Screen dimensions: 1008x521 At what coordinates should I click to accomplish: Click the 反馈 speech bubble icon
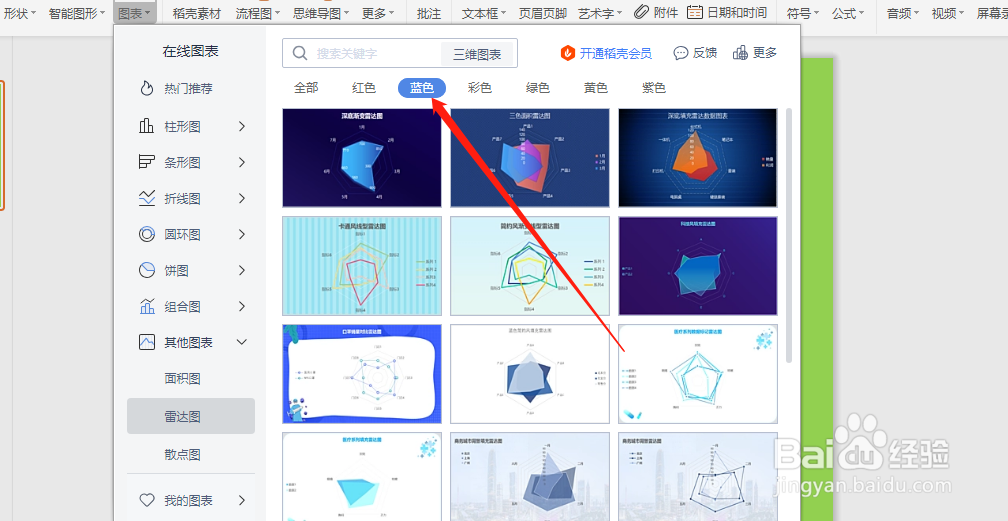pos(680,53)
